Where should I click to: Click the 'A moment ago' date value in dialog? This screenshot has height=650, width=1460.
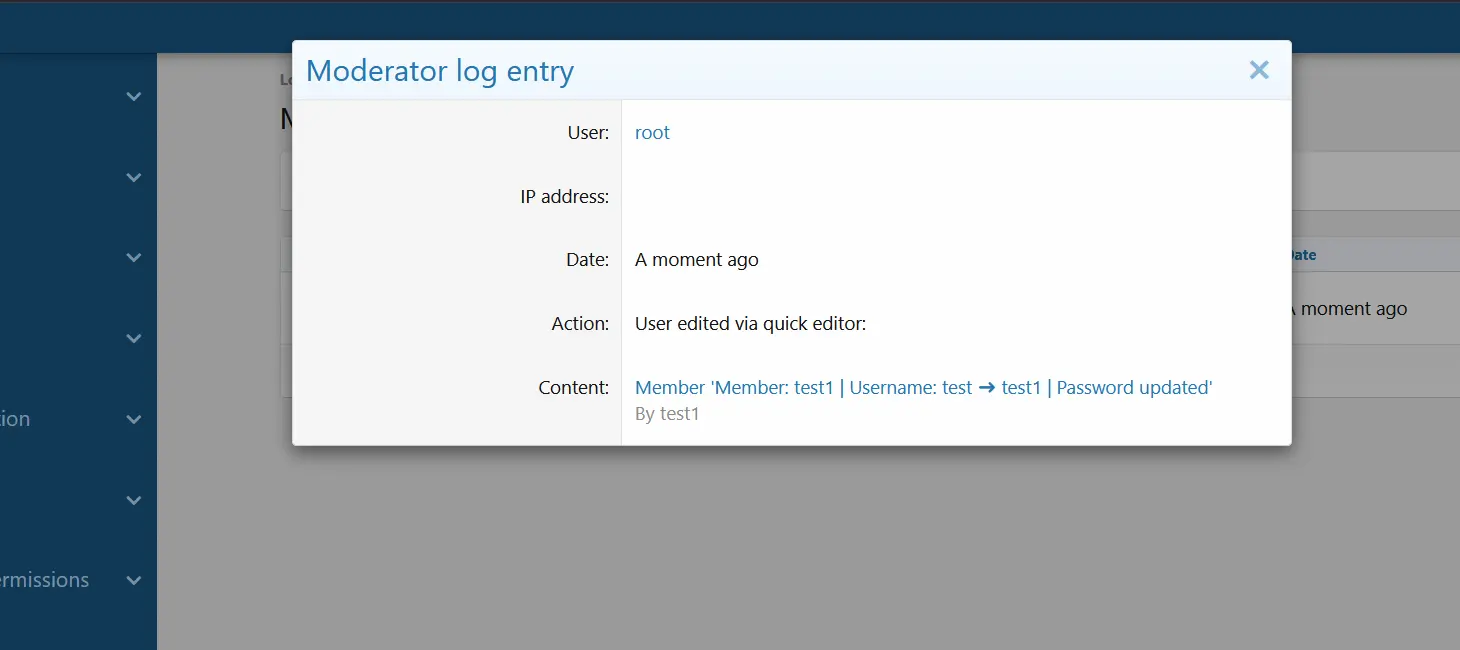(x=696, y=260)
